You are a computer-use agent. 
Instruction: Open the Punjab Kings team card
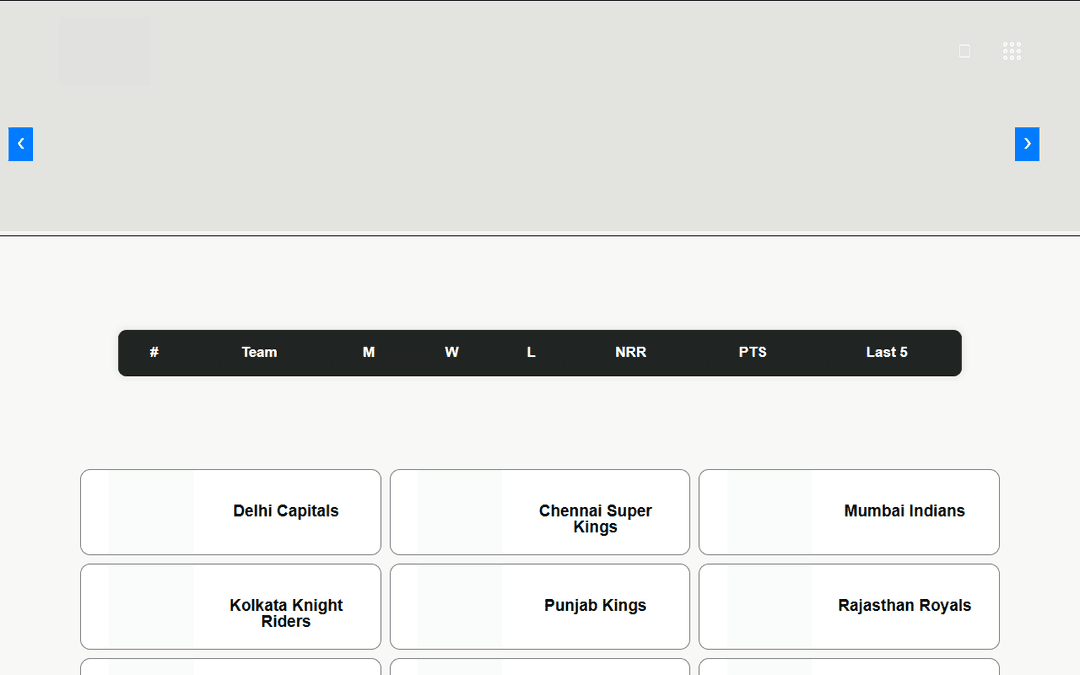540,606
